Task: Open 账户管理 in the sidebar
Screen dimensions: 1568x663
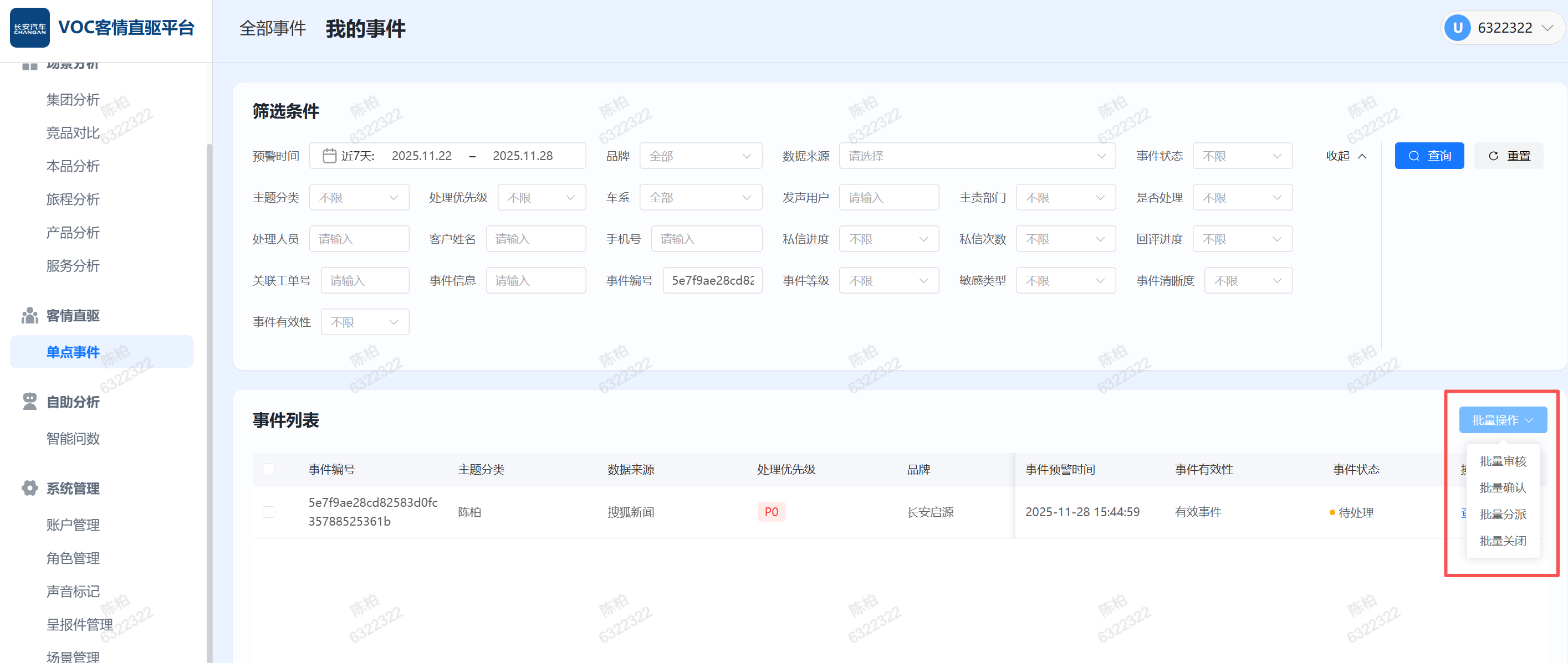Action: pos(73,525)
